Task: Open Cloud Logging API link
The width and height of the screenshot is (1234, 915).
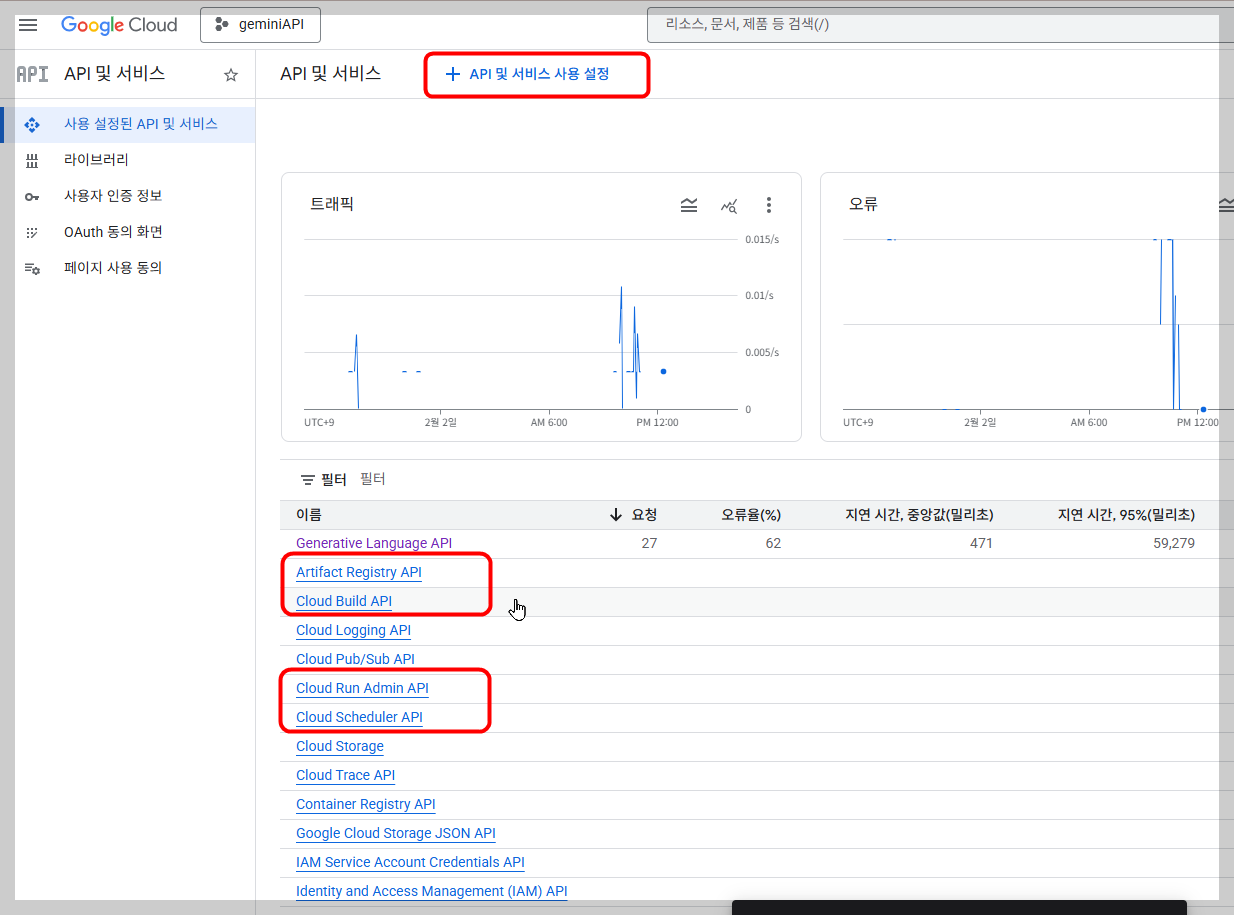Action: pos(354,630)
